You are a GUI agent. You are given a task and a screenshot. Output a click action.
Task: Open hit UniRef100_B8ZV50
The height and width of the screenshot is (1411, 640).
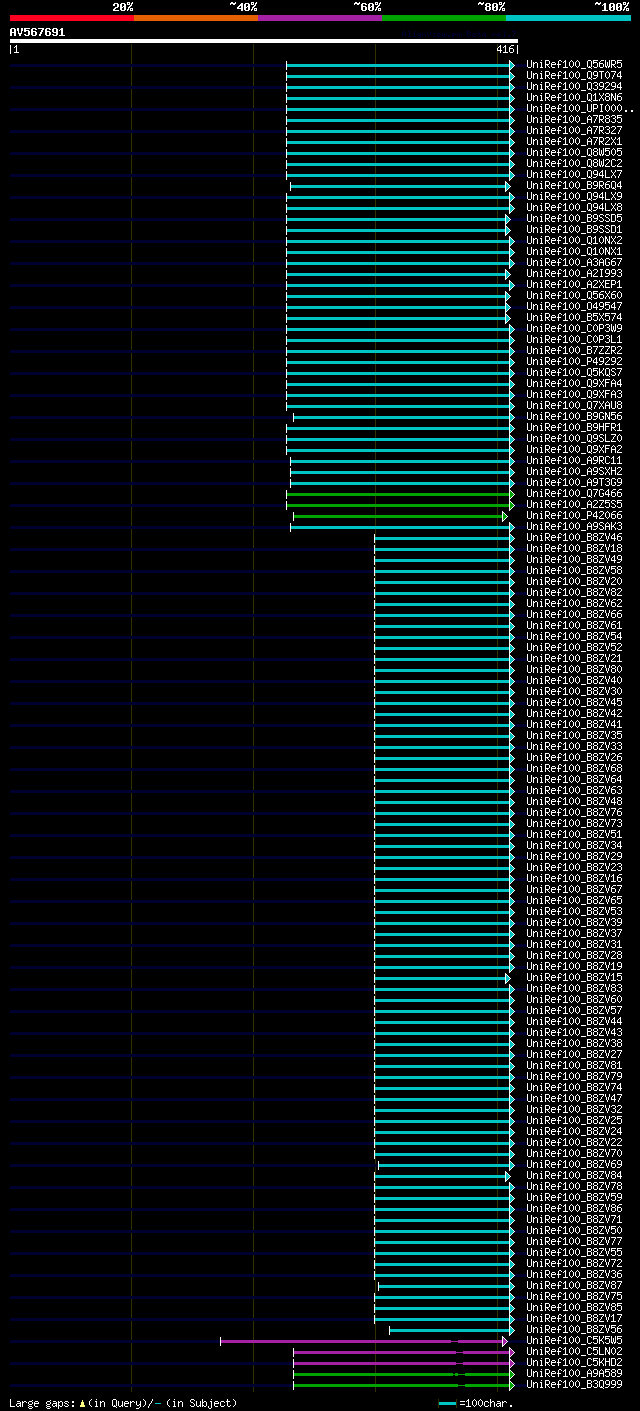(x=574, y=1230)
